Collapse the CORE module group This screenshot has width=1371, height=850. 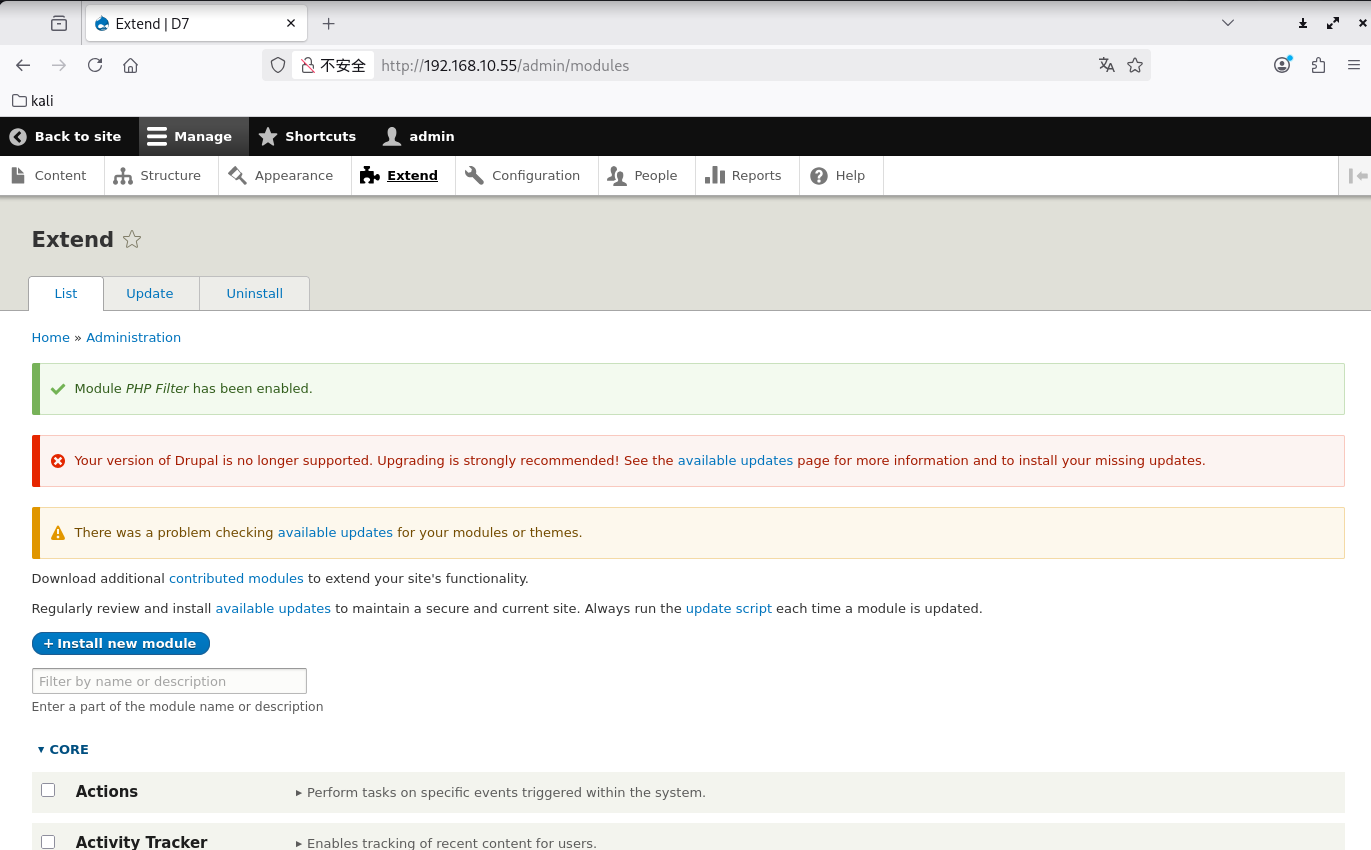coord(63,749)
